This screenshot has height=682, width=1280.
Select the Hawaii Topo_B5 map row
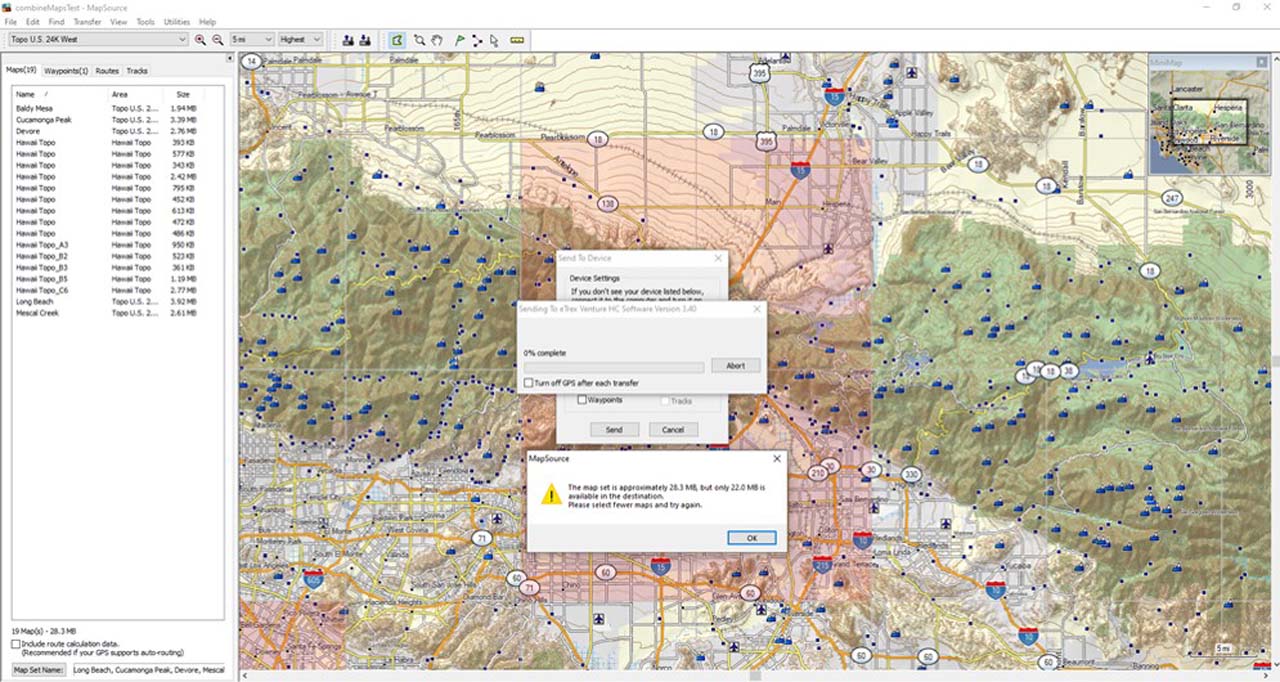point(105,279)
